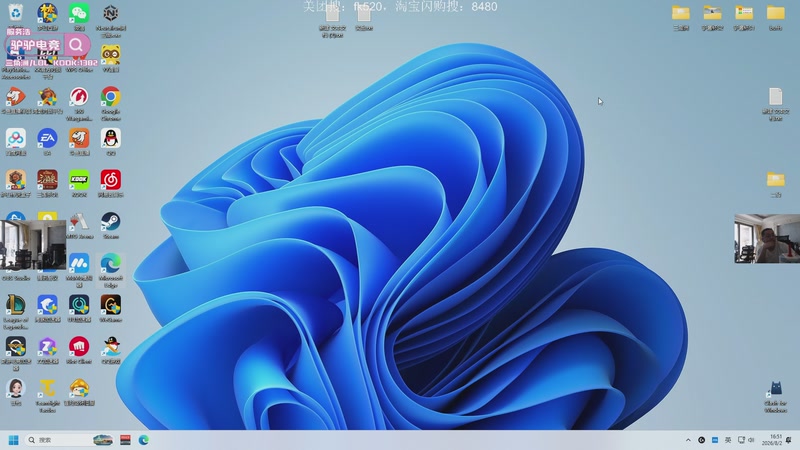This screenshot has width=800, height=450.
Task: Open the purple Z hexagon shortcut
Action: click(x=47, y=346)
